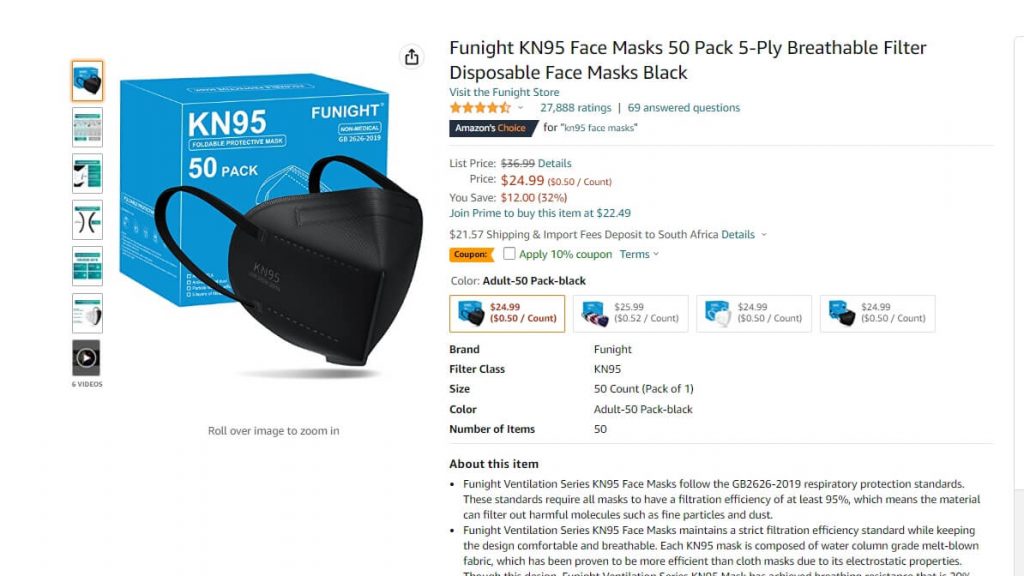Screen dimensions: 1024x576
Task: Expand the coupon Terms dropdown
Action: [x=639, y=254]
